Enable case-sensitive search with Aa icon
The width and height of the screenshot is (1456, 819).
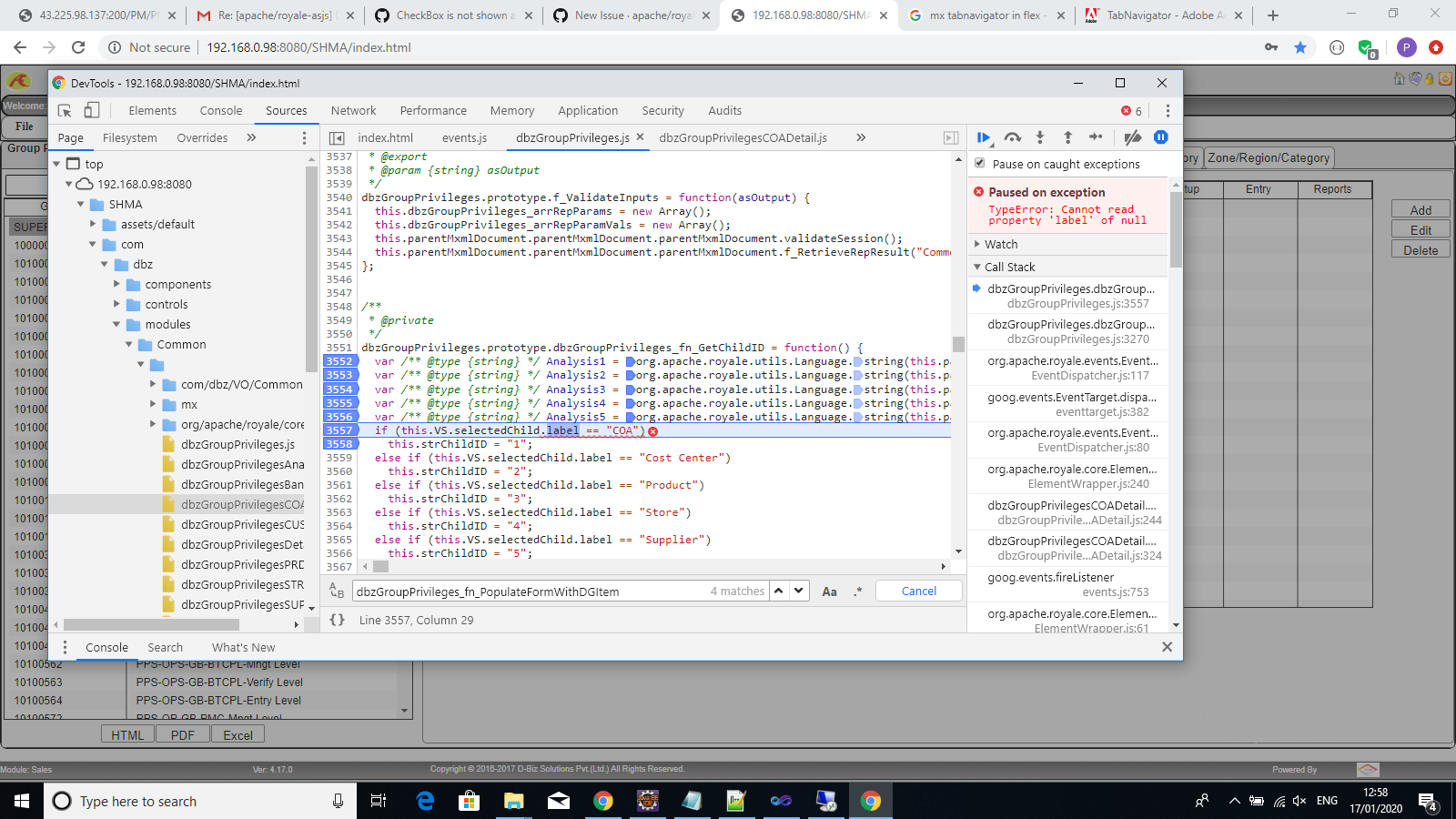829,591
